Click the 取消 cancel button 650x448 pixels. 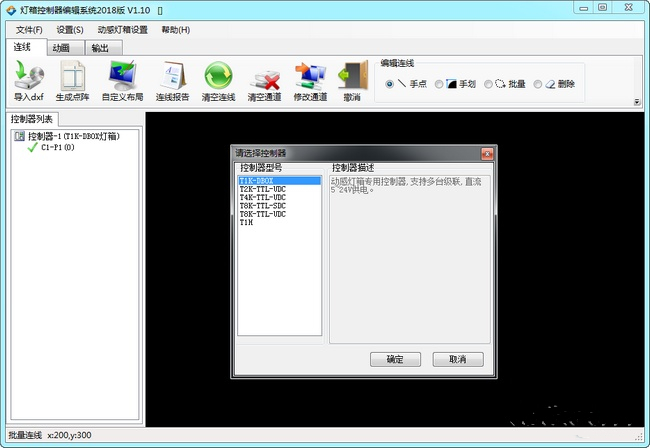point(458,359)
